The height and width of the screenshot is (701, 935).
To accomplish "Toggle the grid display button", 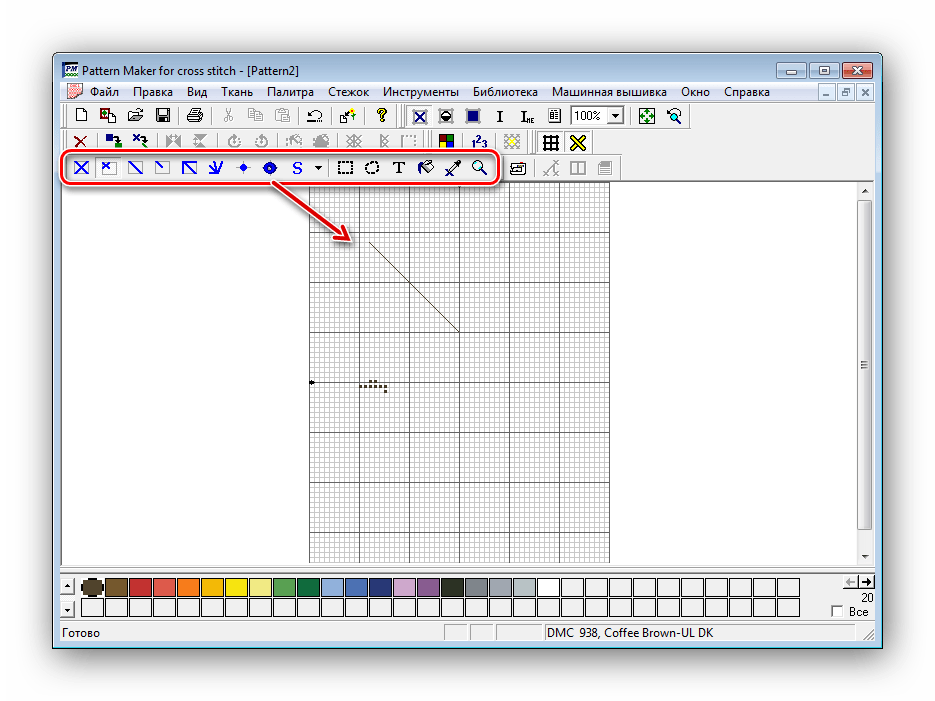I will [550, 142].
